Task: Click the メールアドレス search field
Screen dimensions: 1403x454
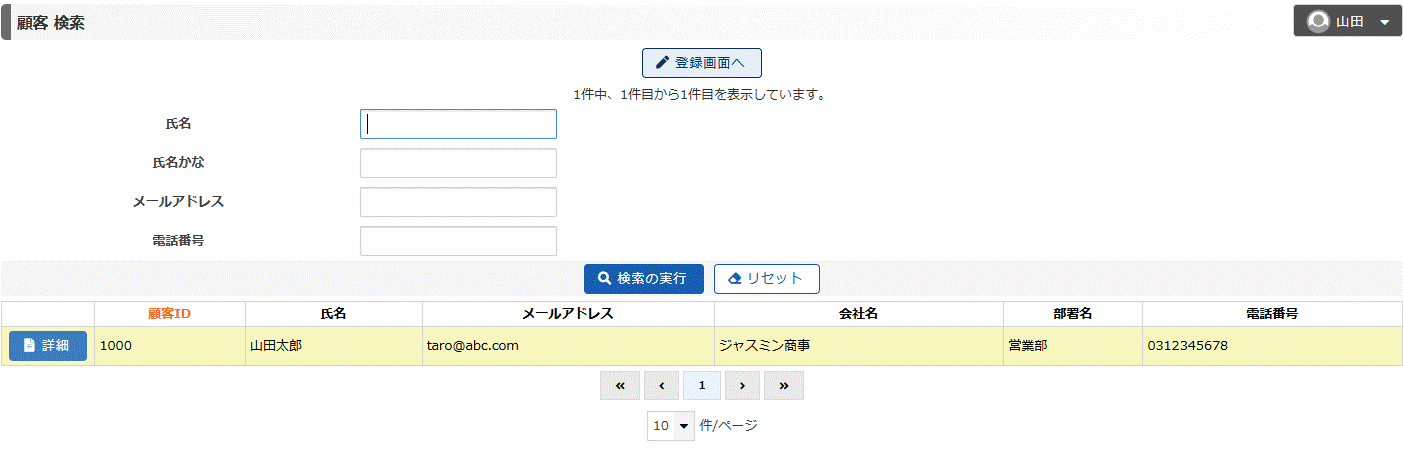Action: click(458, 202)
